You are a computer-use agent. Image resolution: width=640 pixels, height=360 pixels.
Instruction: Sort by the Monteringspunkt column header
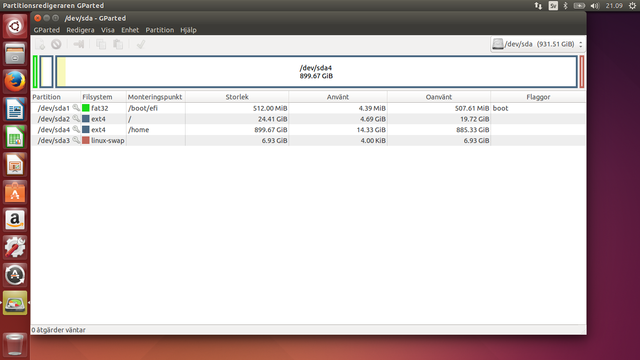coord(156,97)
